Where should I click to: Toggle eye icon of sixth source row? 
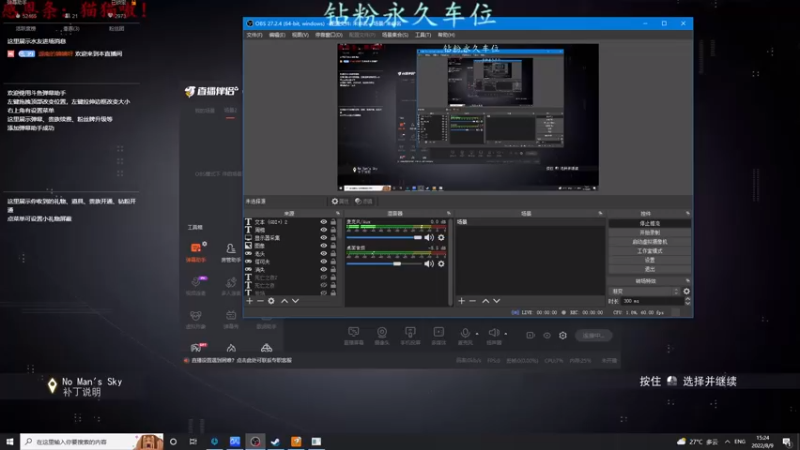point(323,261)
